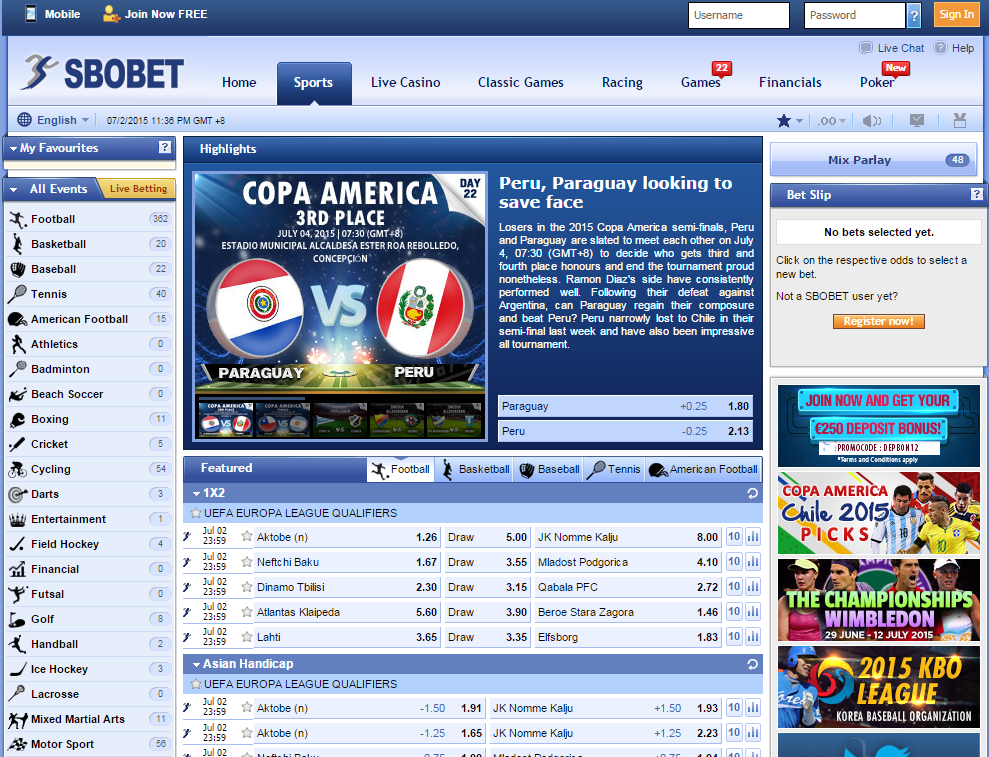Favourite the Dinamo Tbilisi match star in 1X2
Image resolution: width=989 pixels, height=757 pixels.
247,587
